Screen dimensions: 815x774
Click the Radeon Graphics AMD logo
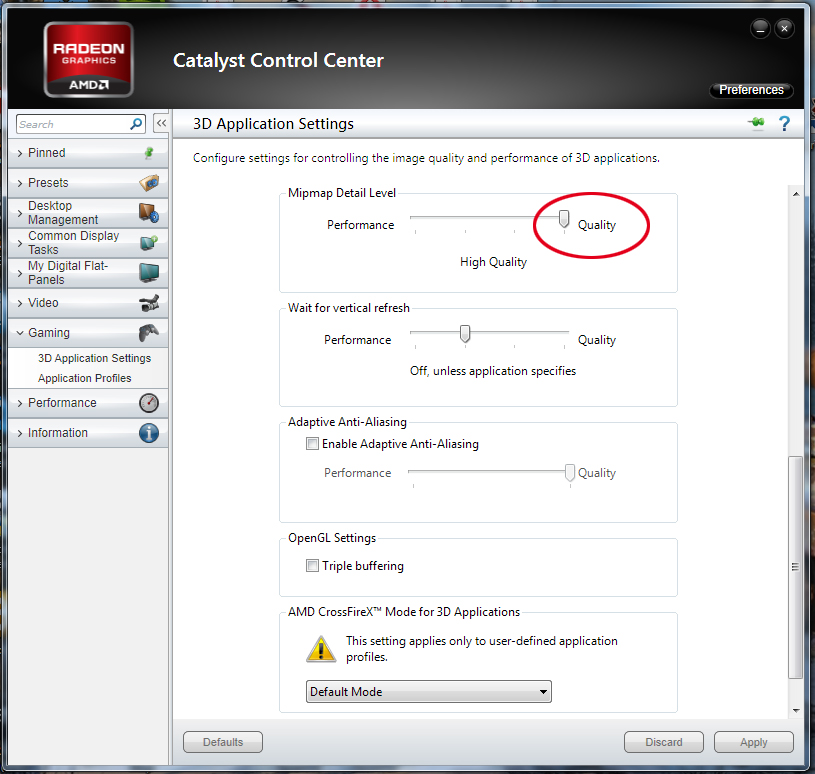pyautogui.click(x=88, y=59)
